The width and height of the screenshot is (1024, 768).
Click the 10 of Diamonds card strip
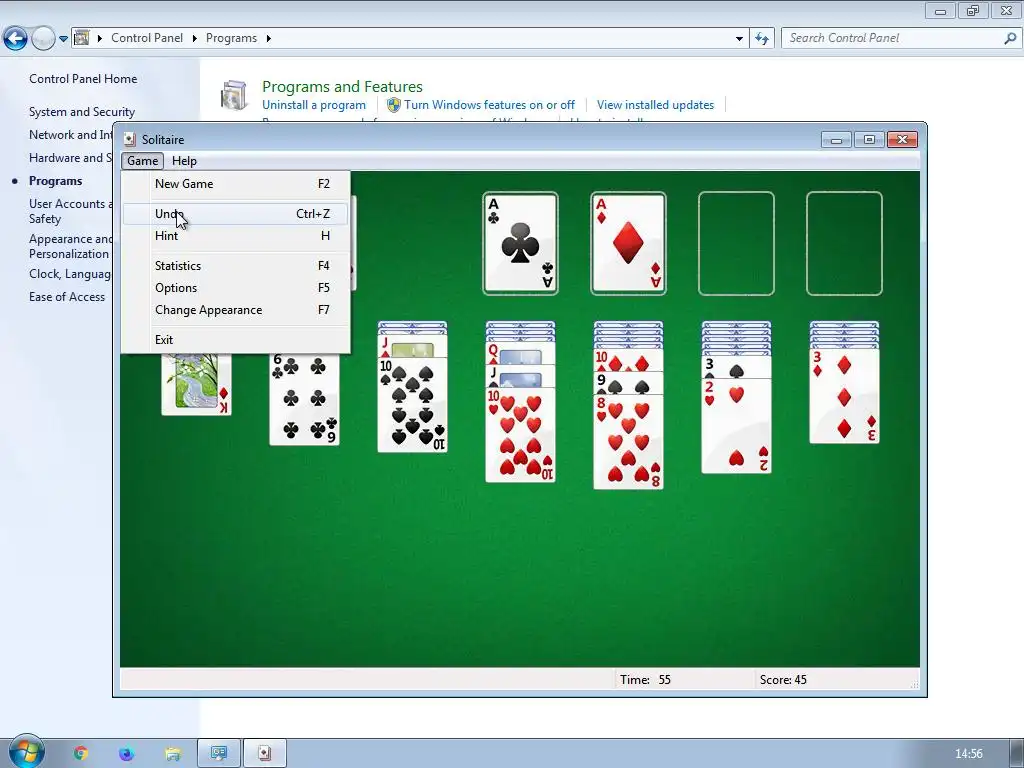(628, 360)
